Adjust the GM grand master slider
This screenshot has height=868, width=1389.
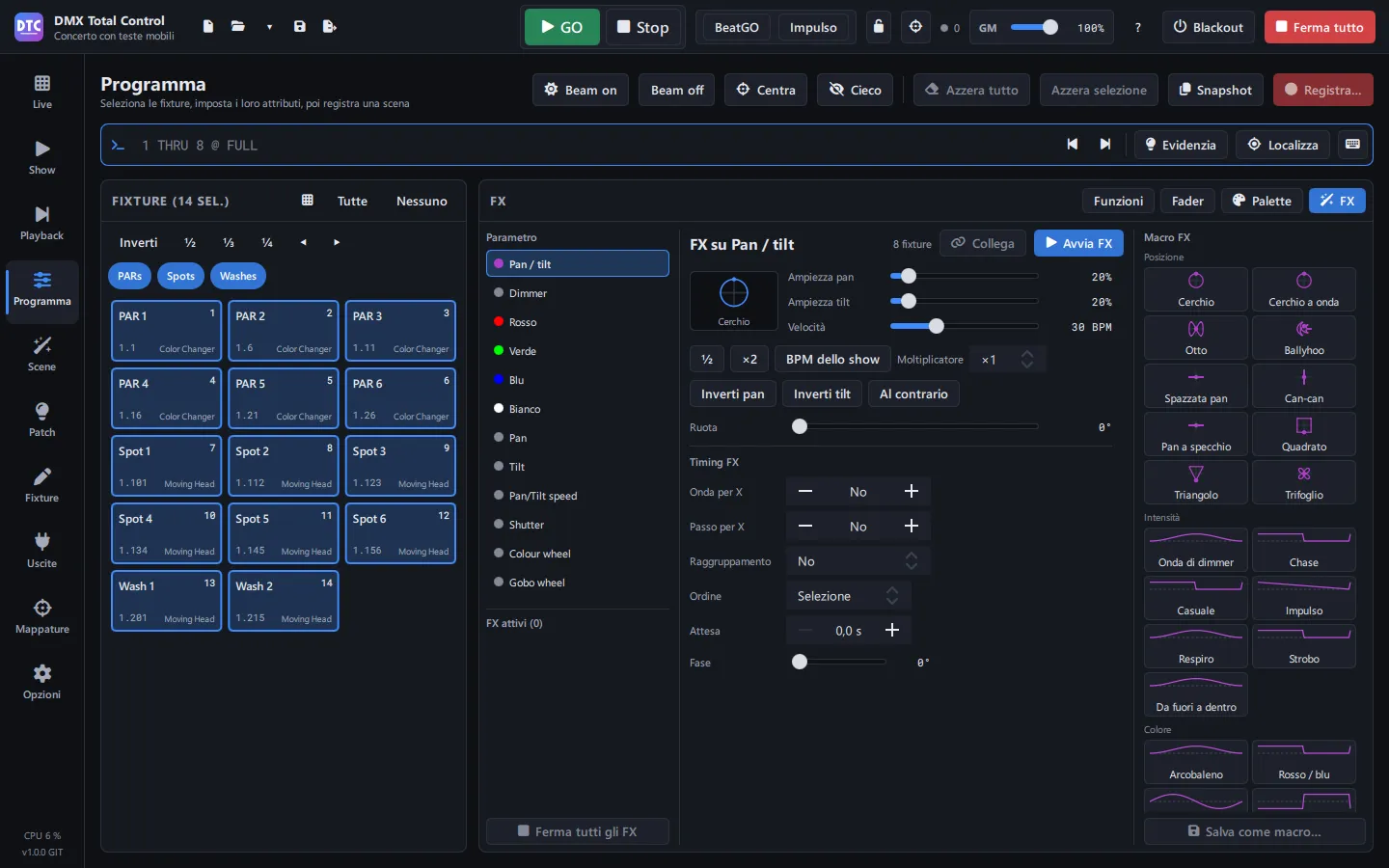click(1035, 28)
